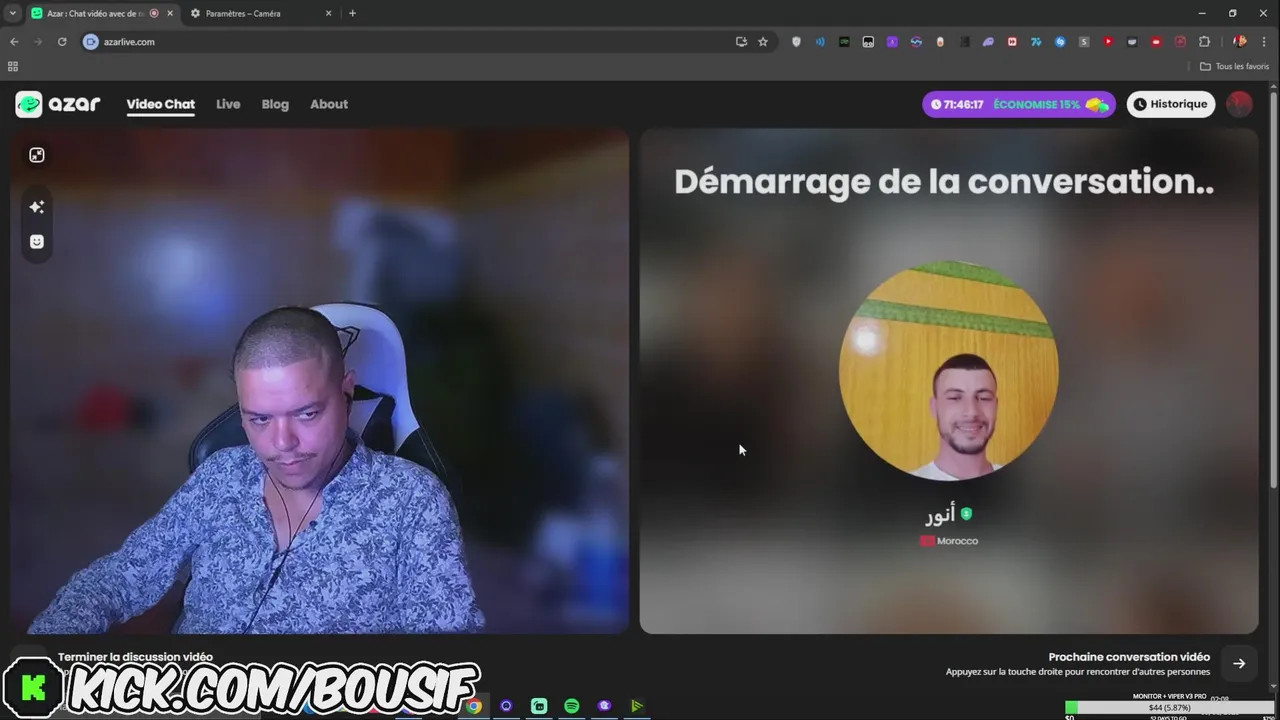
Task: Click the Prochaine conversation vidéo label
Action: (1129, 657)
